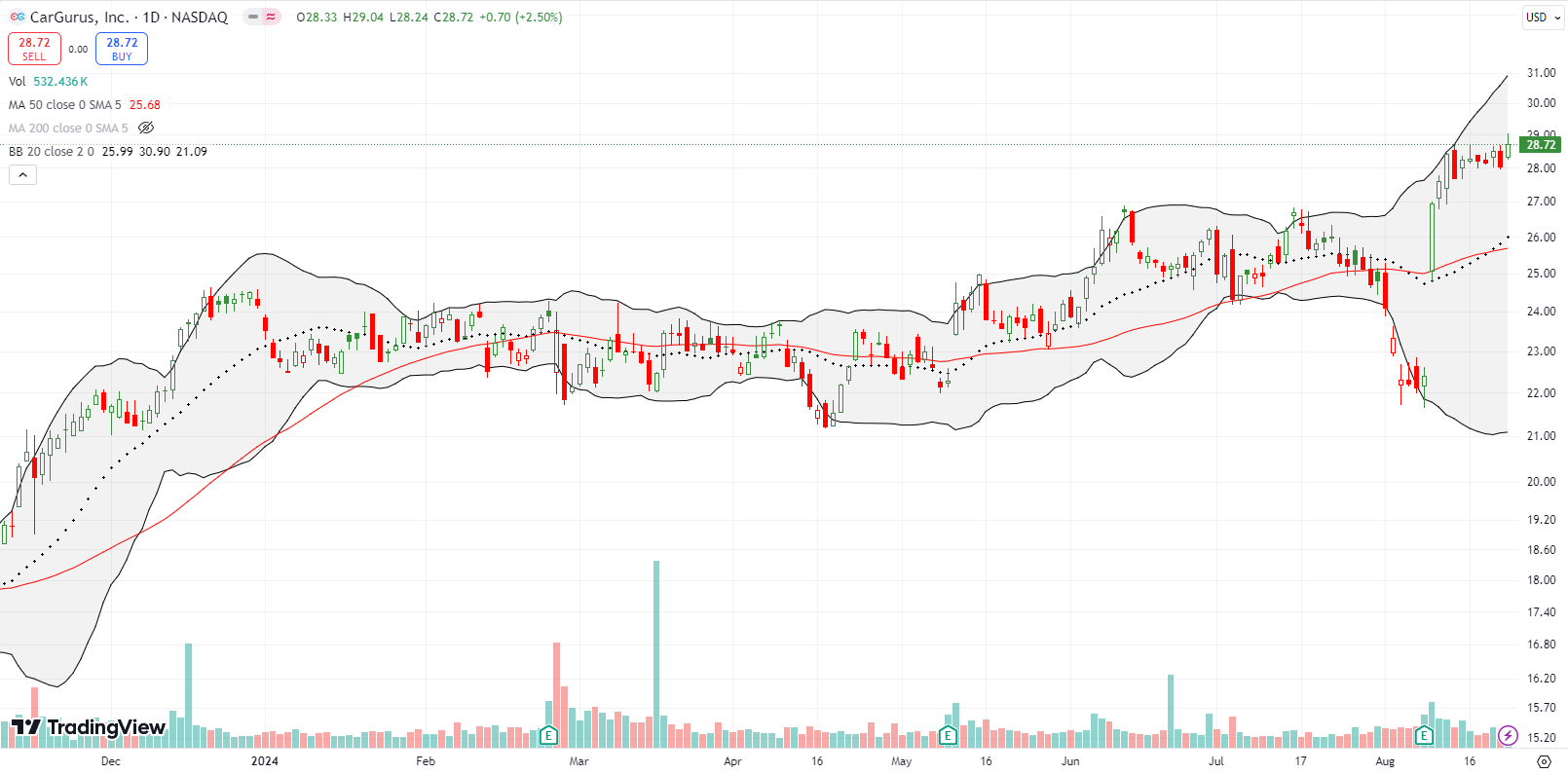Screen dimensions: 1568x774
Task: Click the Feb label on time axis
Action: tap(426, 761)
